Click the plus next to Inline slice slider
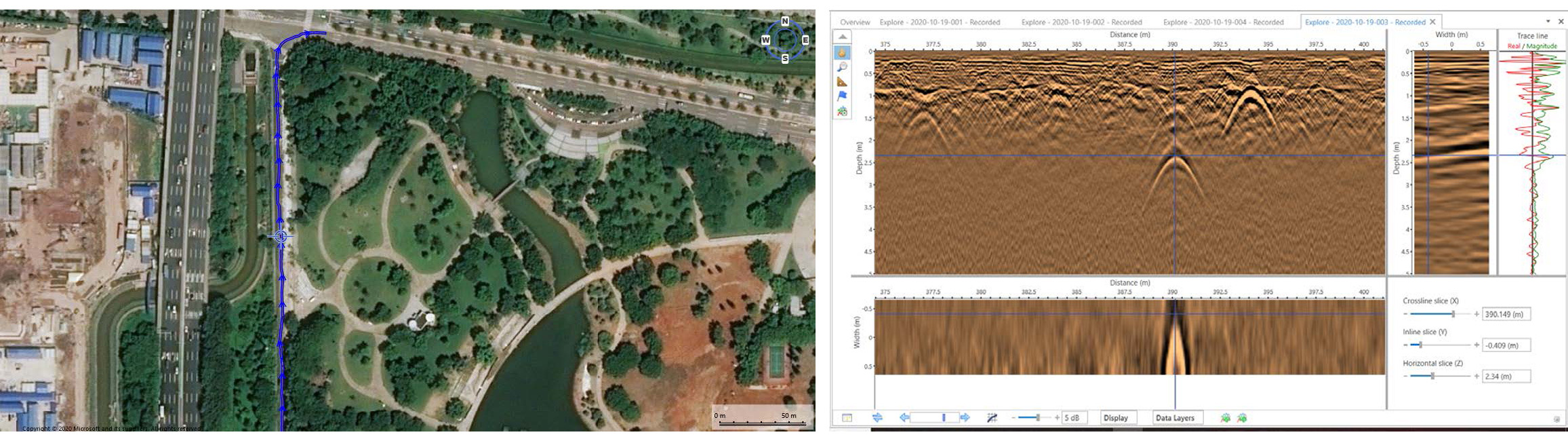Viewport: 1568px width, 441px height. 1476,345
